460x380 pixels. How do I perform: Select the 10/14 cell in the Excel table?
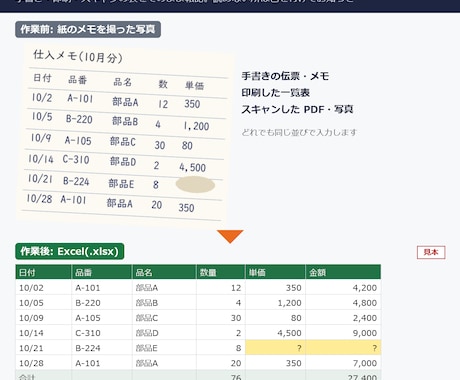tap(43, 333)
